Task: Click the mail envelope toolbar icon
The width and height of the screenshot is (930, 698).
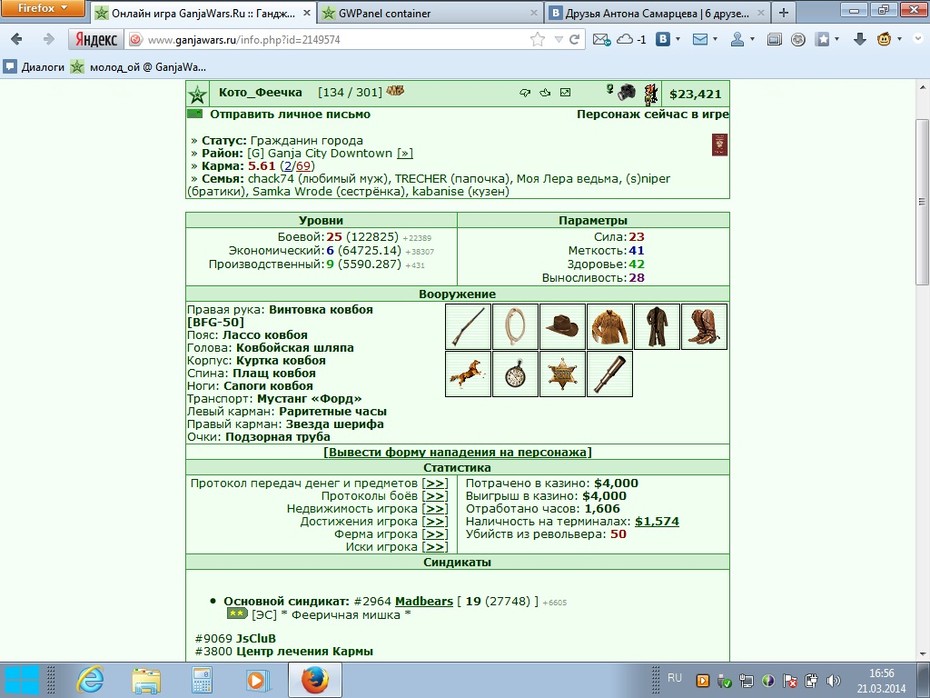Action: point(700,39)
